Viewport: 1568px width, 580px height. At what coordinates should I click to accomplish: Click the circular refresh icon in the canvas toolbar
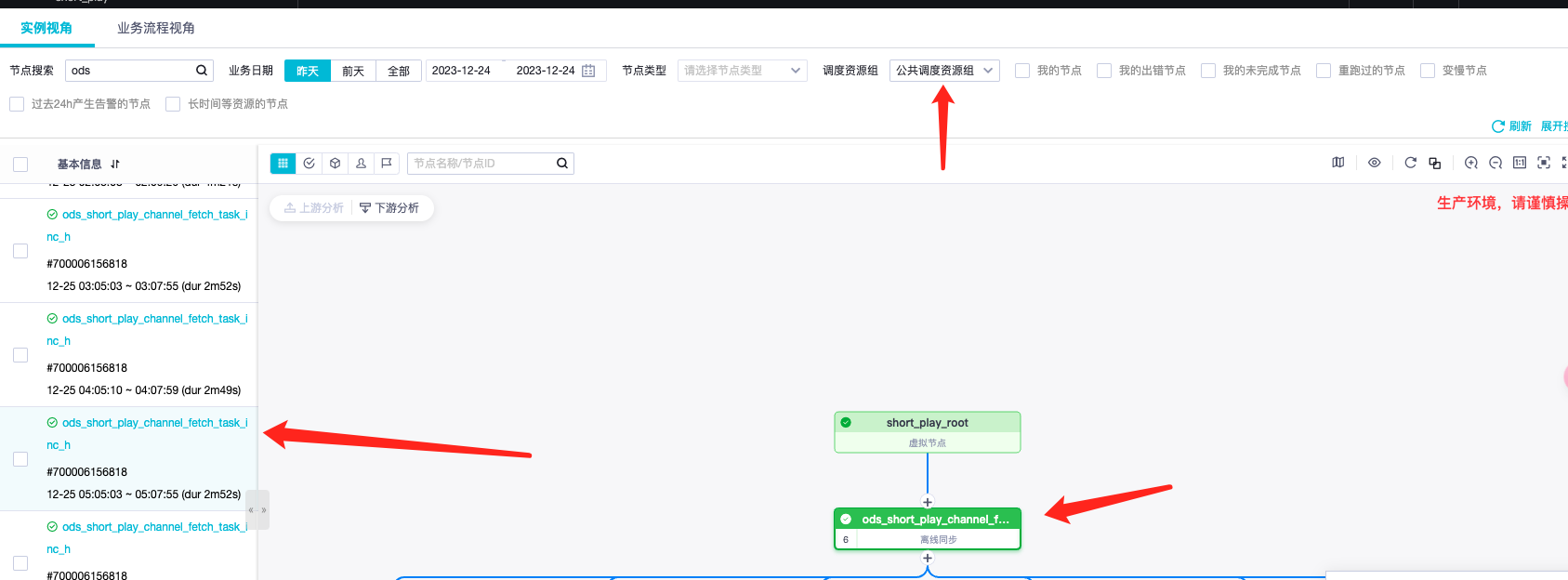[x=1411, y=163]
